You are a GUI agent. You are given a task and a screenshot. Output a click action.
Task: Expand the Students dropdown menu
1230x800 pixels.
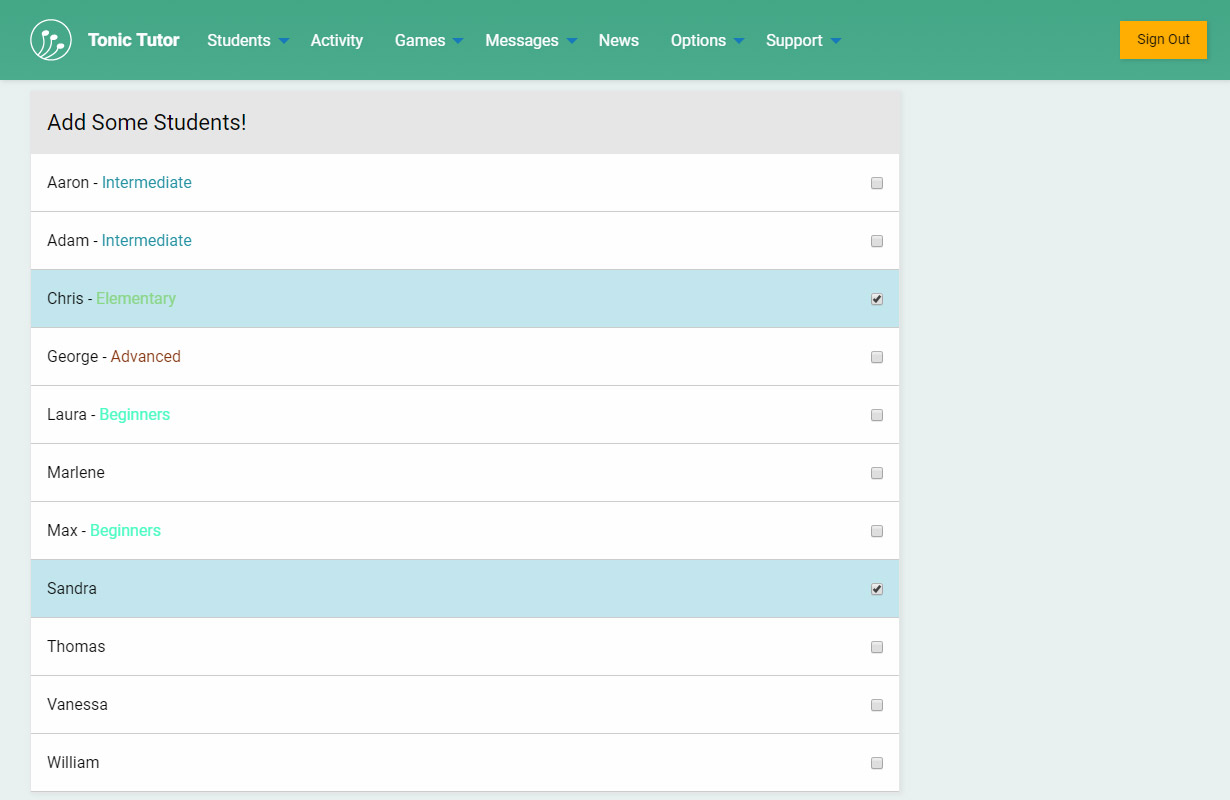[x=247, y=40]
